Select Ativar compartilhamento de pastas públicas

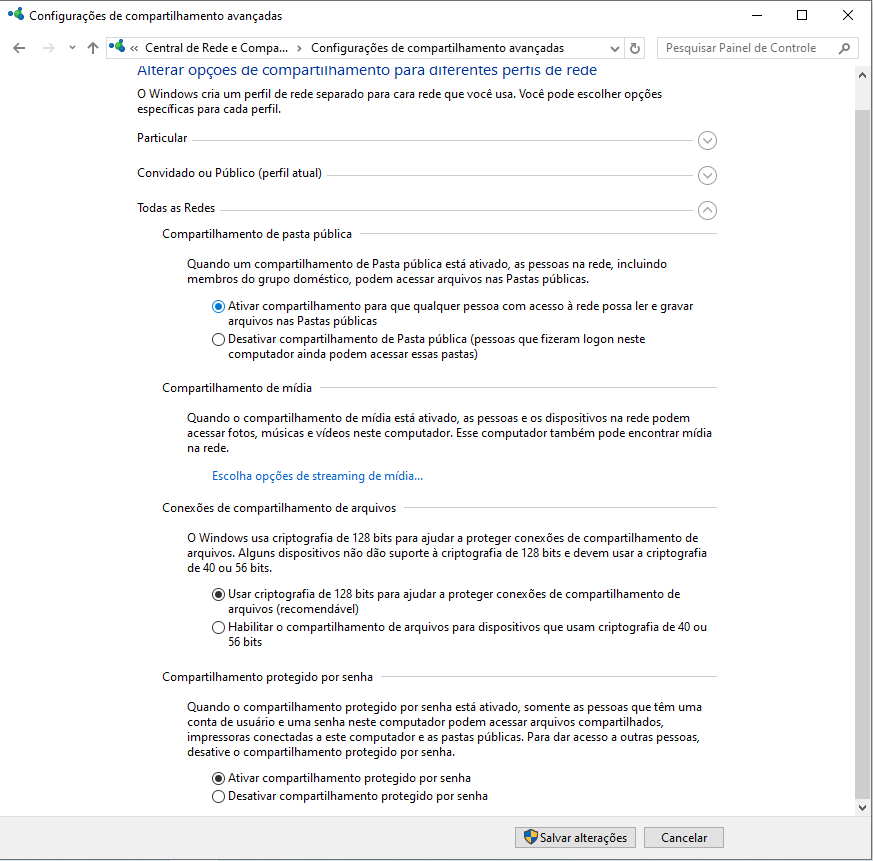[x=218, y=307]
